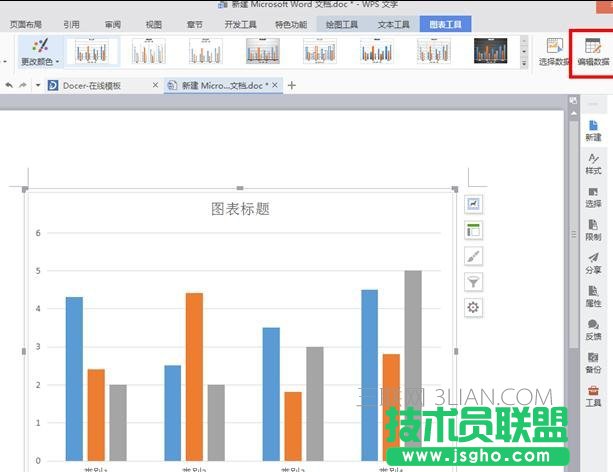Image resolution: width=613 pixels, height=472 pixels.
Task: Open the chart settings gear button
Action: (x=473, y=307)
